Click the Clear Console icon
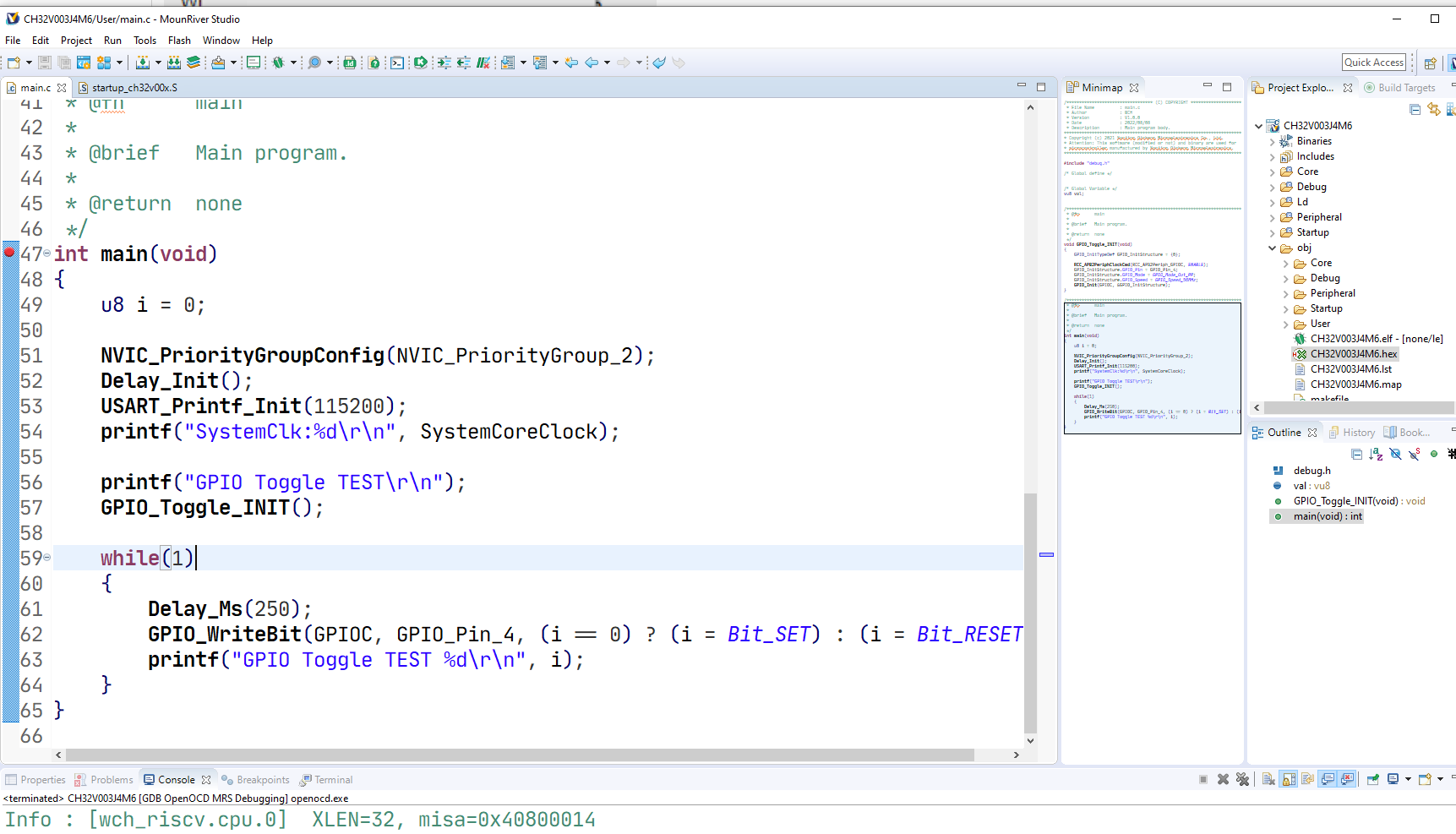The width and height of the screenshot is (1456, 834). point(1268,779)
